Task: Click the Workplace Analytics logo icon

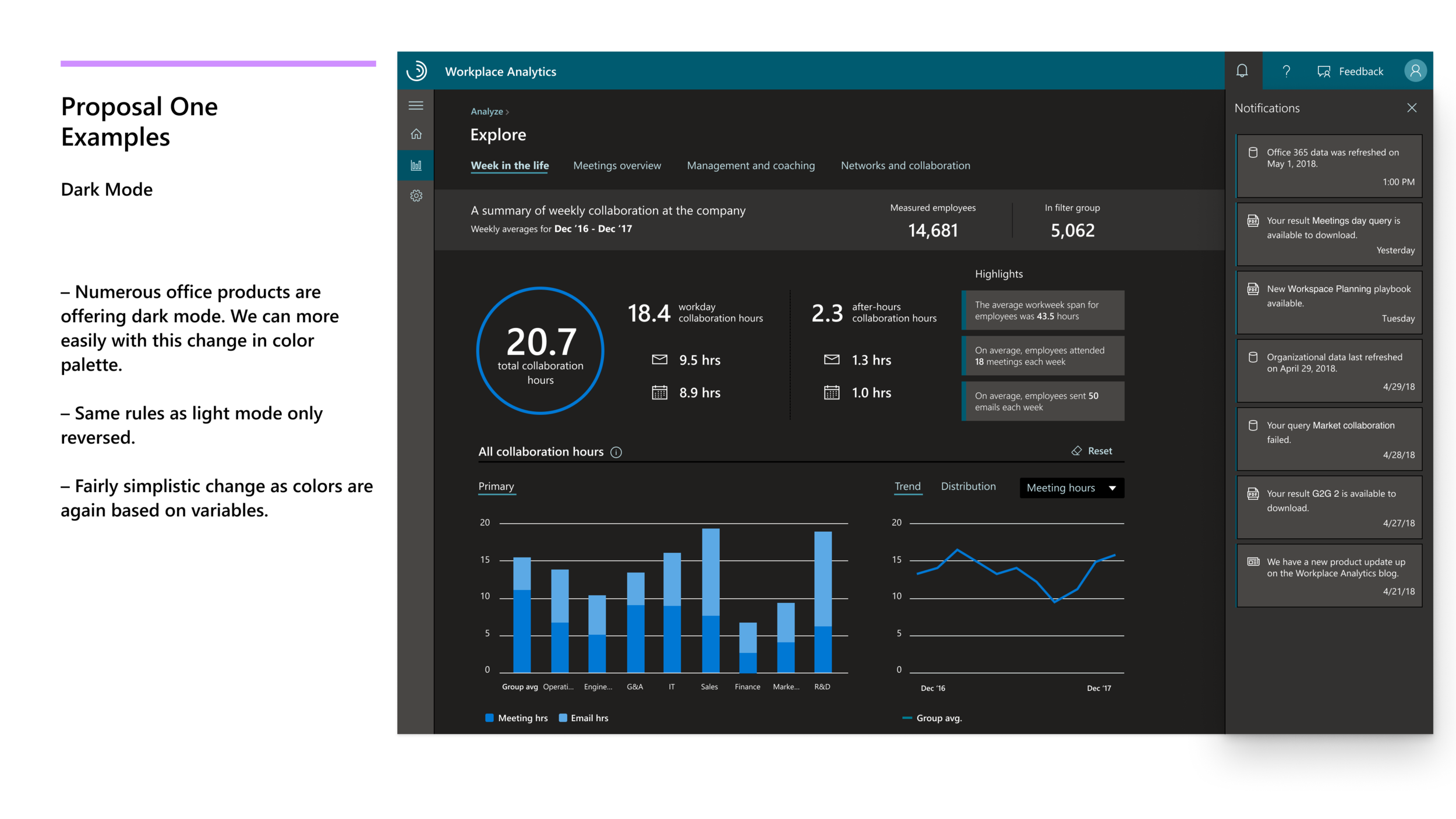Action: 417,71
